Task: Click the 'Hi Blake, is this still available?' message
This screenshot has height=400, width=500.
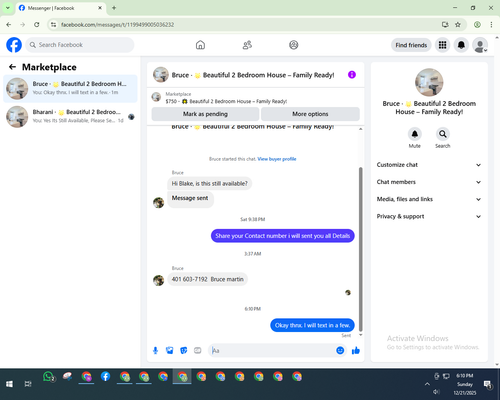Action: pyautogui.click(x=210, y=183)
